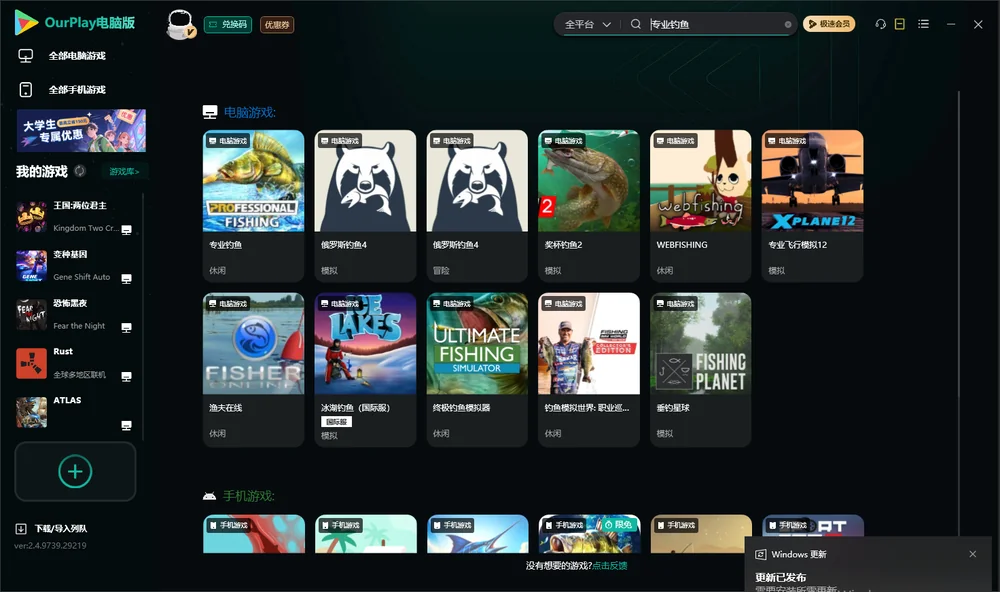
Task: Click the 点击反馈 feedback link
Action: tap(610, 566)
